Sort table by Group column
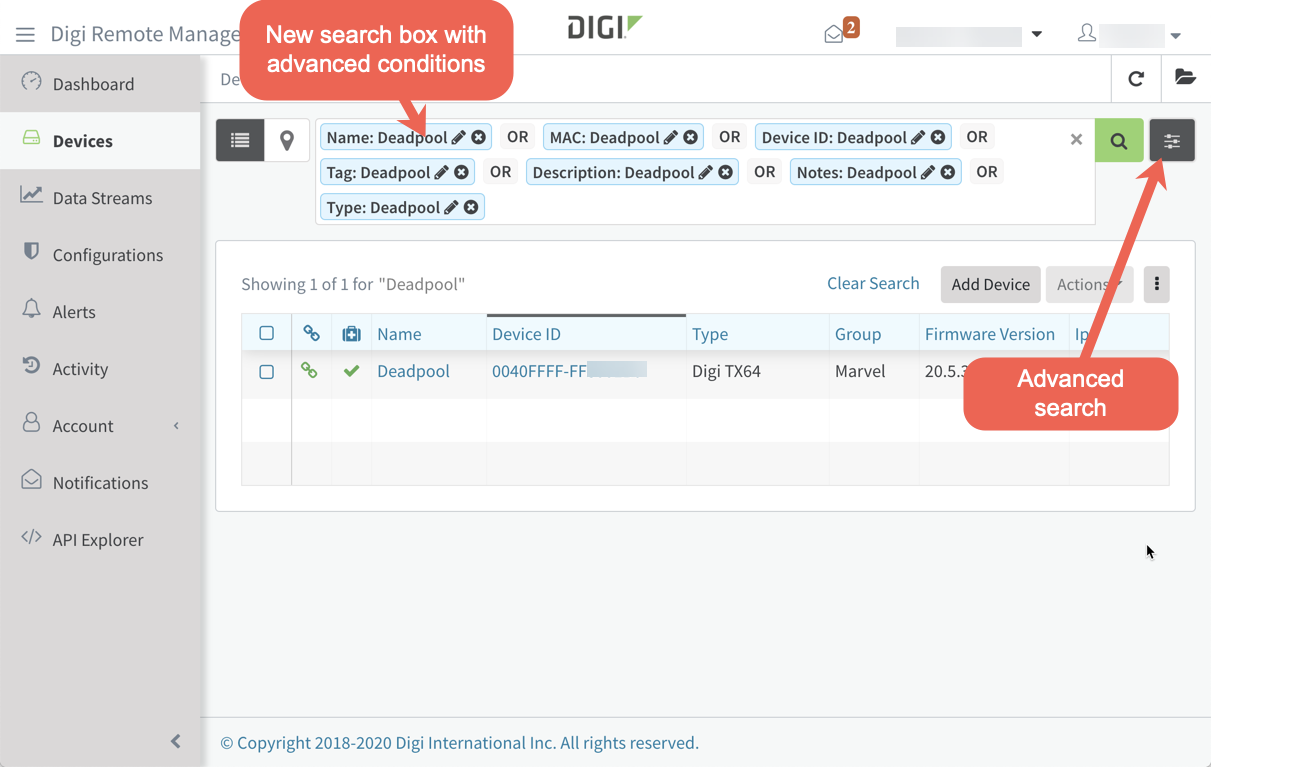This screenshot has width=1311, height=767. click(x=858, y=334)
